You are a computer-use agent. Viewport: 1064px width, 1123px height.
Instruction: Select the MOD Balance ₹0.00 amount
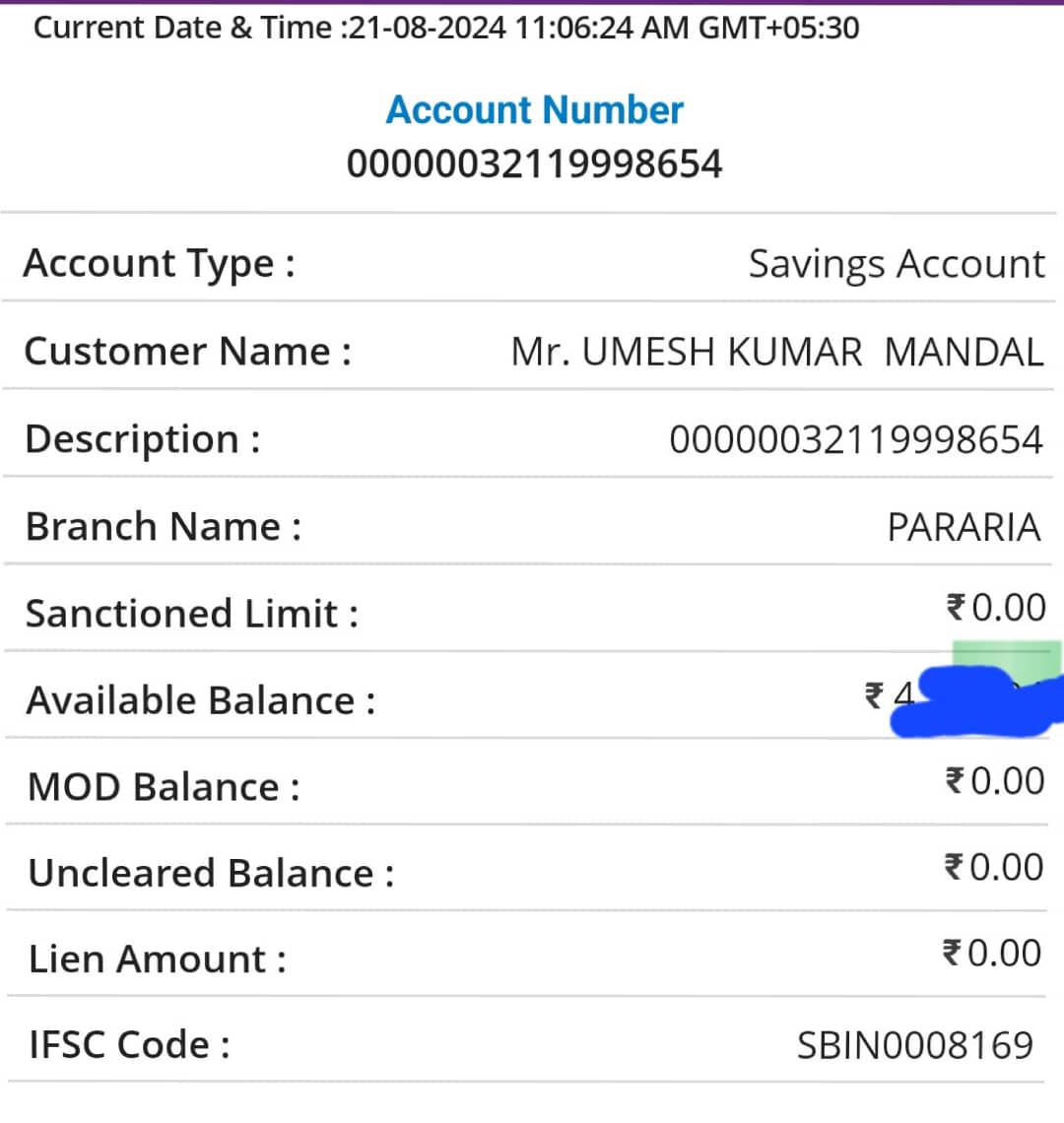coord(994,780)
